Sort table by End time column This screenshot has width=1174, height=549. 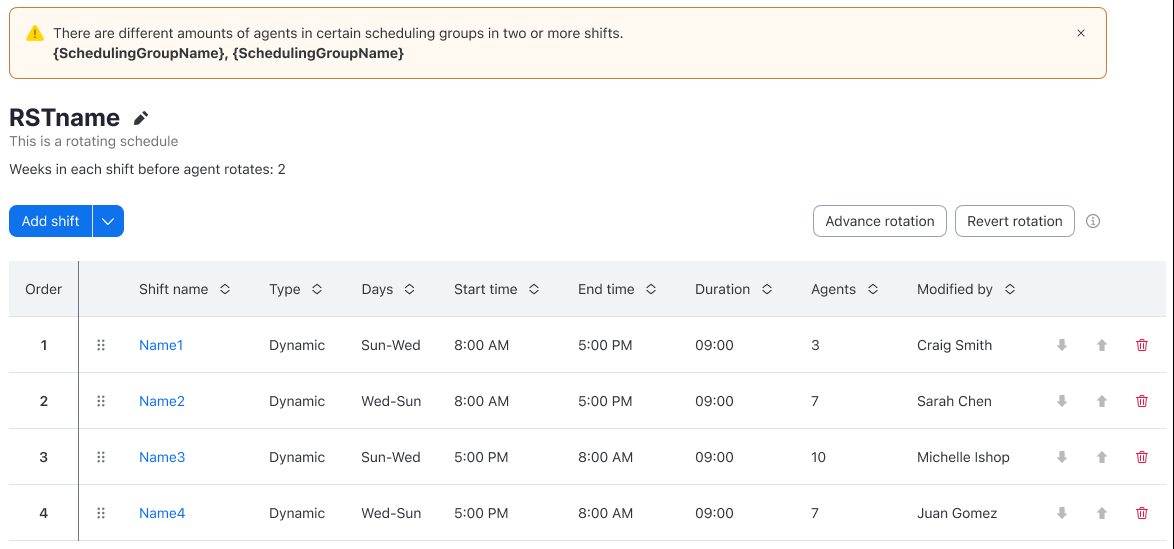651,289
